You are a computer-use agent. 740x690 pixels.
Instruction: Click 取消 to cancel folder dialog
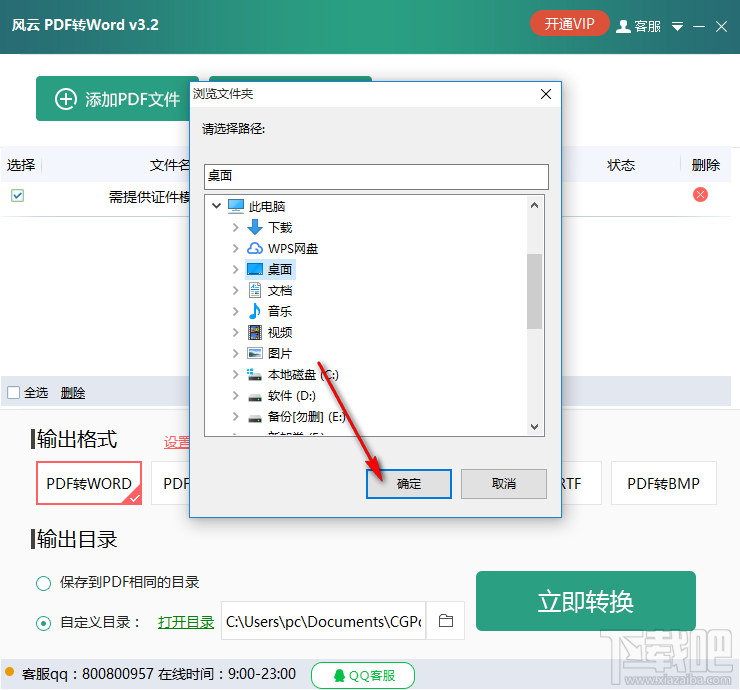[x=504, y=484]
